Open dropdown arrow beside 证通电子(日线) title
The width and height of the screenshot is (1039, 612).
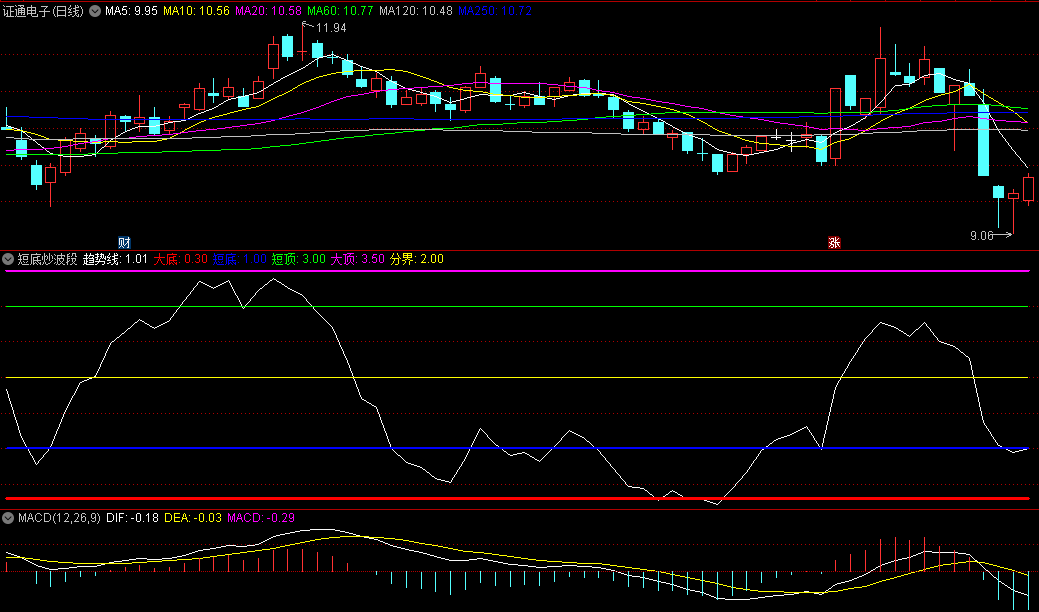[95, 11]
